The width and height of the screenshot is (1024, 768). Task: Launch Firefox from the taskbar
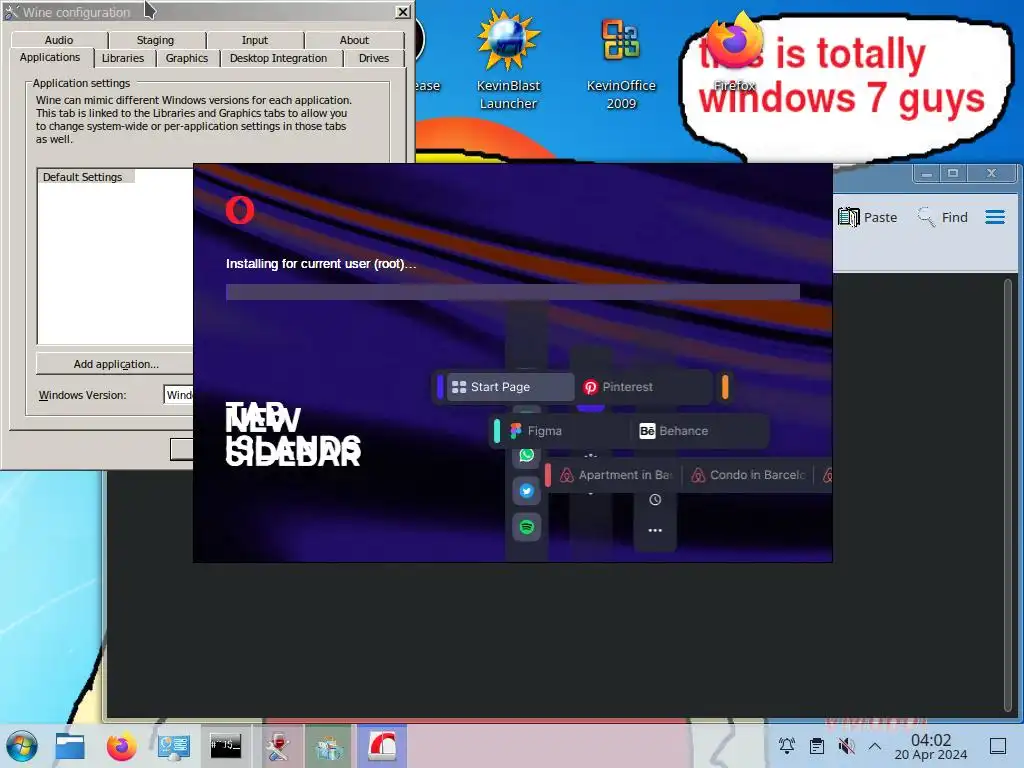(121, 746)
